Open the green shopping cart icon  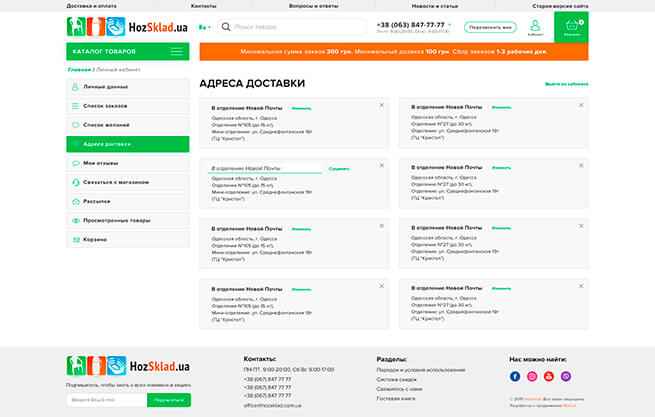click(x=571, y=27)
